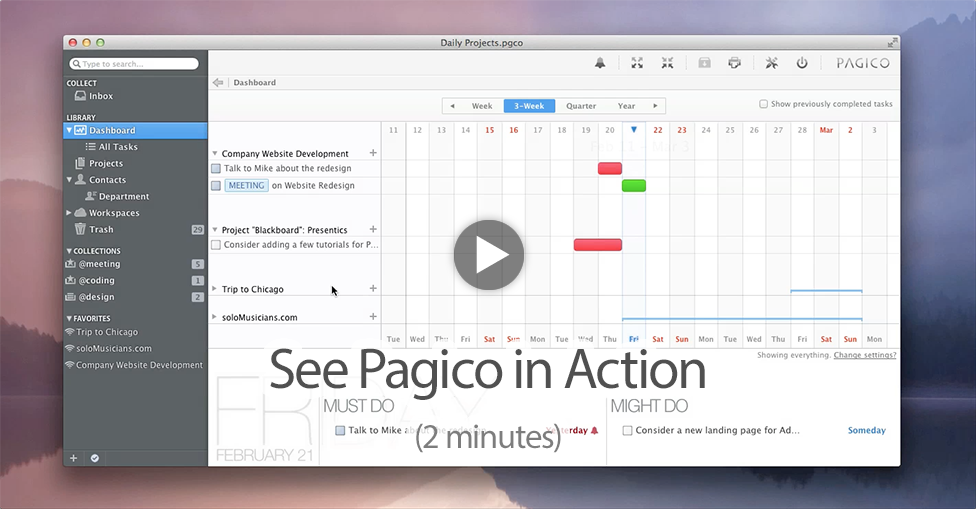Select All Tasks in sidebar

pyautogui.click(x=112, y=147)
